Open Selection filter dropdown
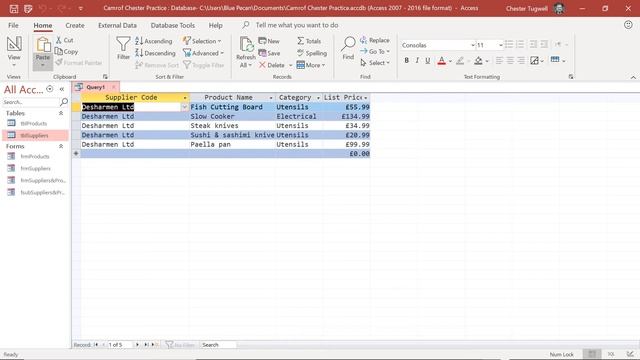This screenshot has width=640, height=360. coord(202,41)
